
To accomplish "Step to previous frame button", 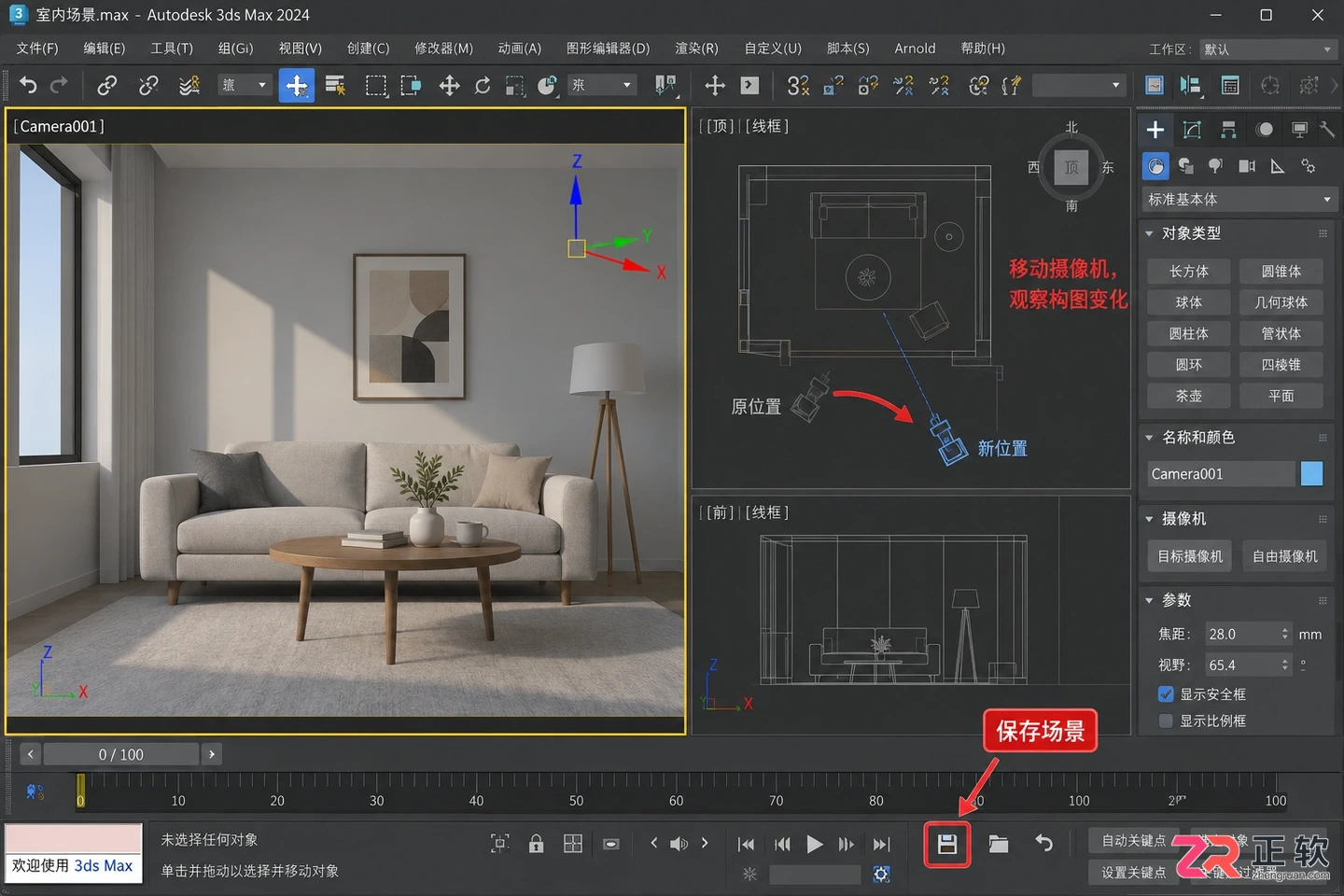I will click(782, 845).
